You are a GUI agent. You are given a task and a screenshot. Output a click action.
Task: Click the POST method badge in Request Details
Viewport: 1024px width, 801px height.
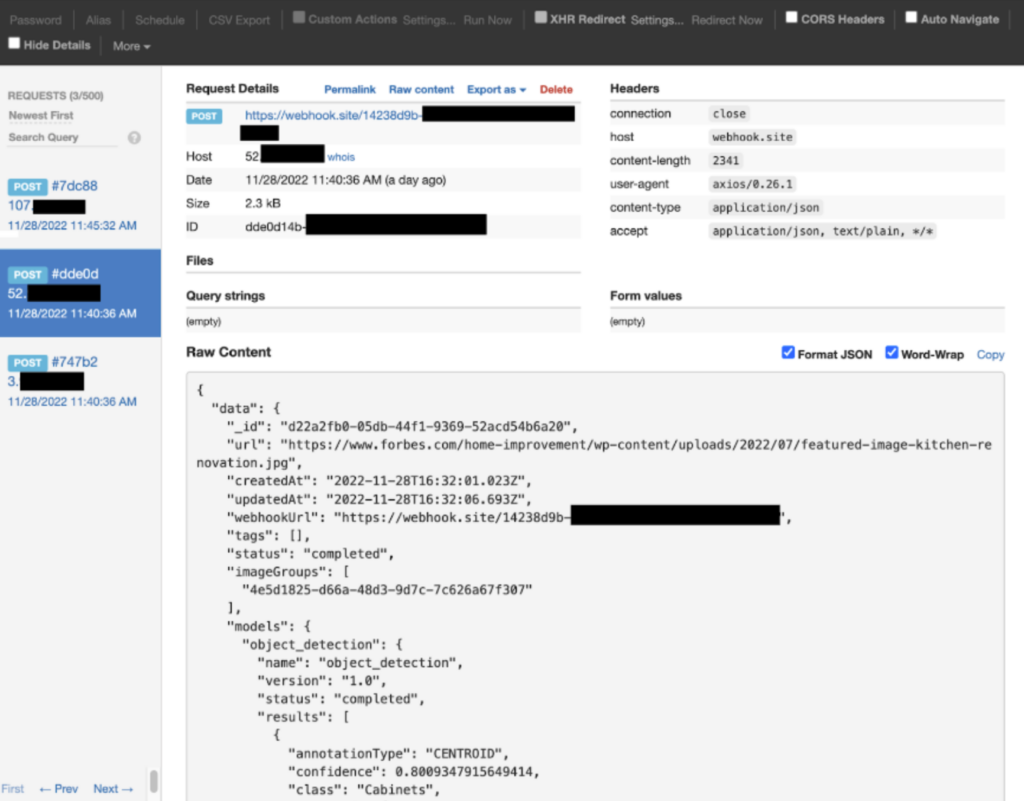pyautogui.click(x=203, y=115)
